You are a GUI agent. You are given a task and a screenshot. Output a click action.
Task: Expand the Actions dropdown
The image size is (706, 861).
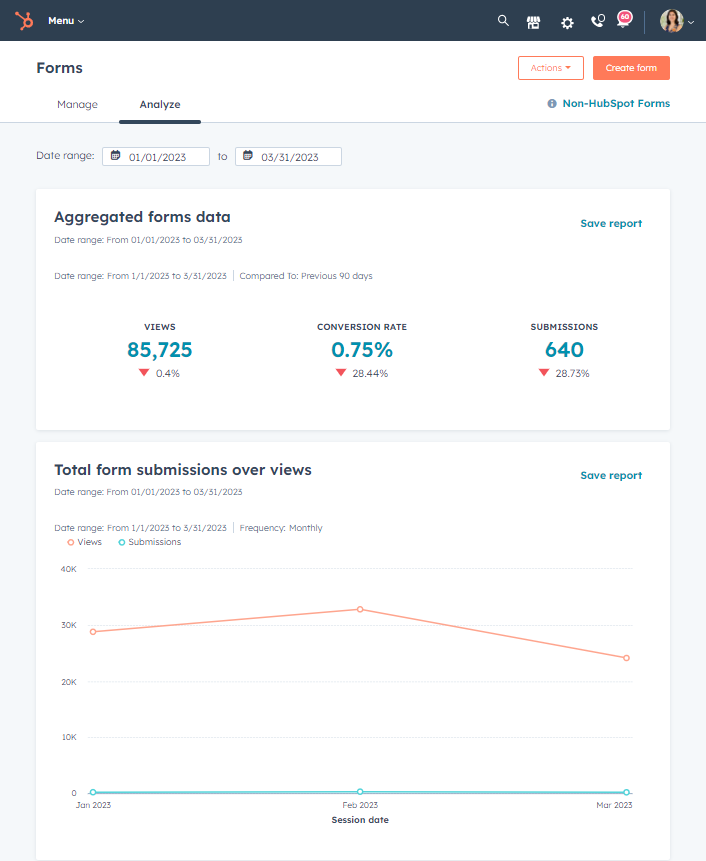(x=550, y=68)
